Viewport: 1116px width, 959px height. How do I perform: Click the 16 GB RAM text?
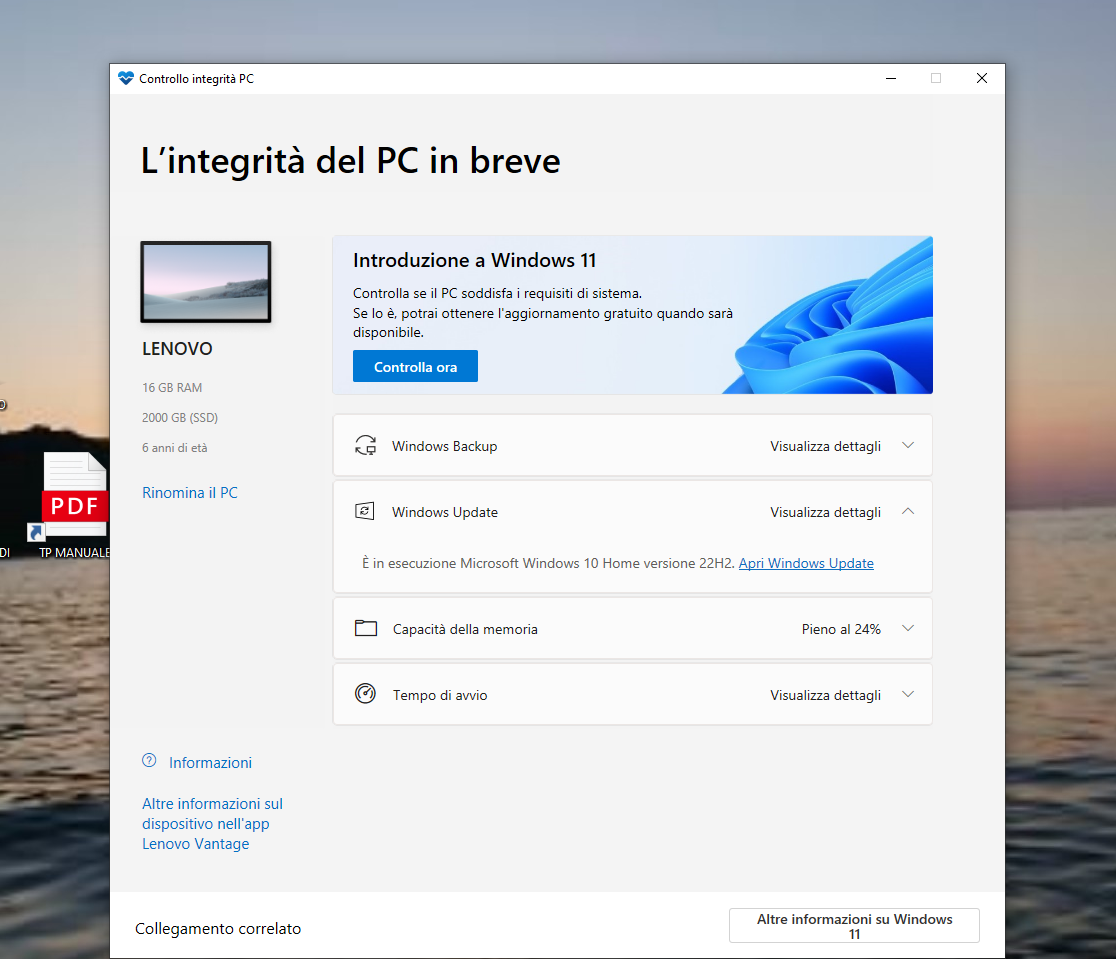tap(172, 387)
